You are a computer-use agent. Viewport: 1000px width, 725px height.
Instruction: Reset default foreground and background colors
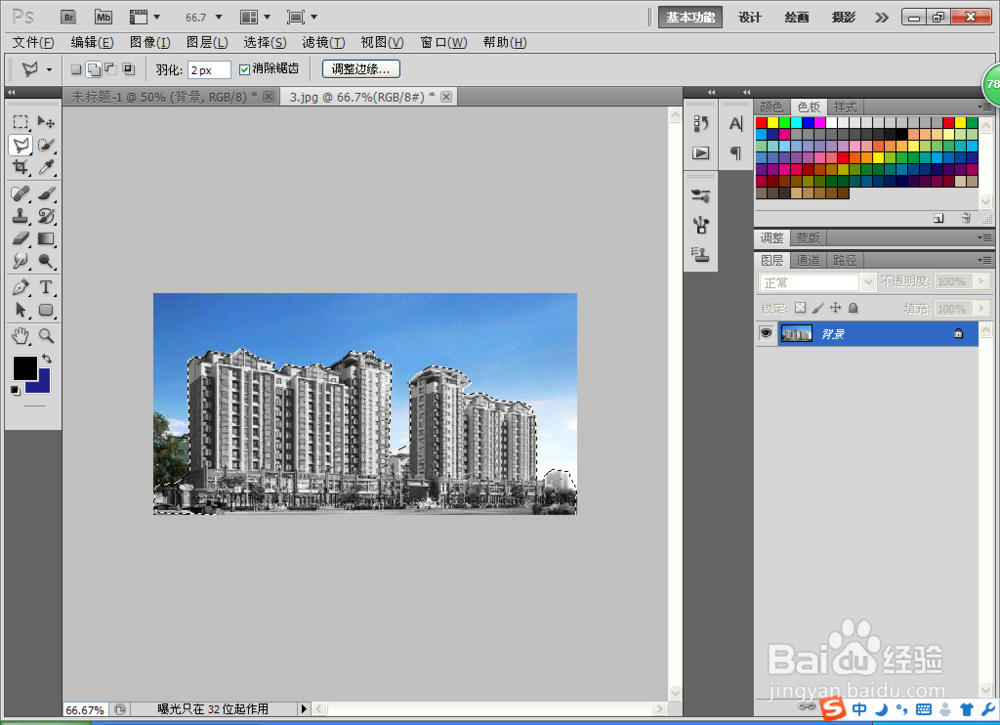(15, 390)
